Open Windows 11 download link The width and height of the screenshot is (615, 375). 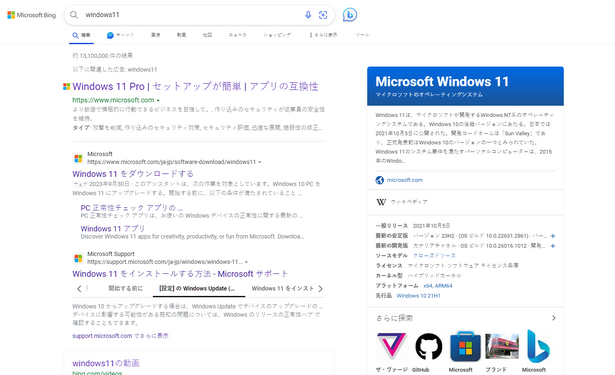pyautogui.click(x=133, y=174)
